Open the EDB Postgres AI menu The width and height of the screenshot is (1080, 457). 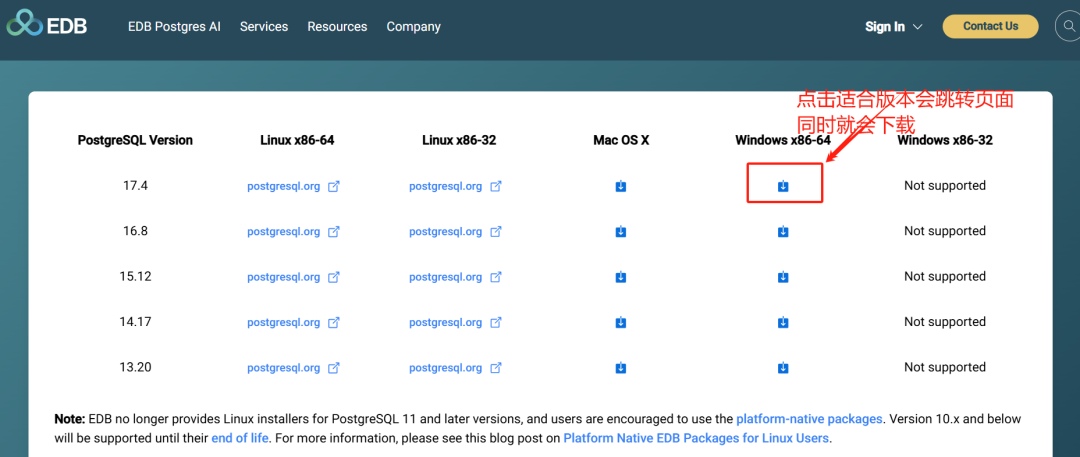[174, 27]
